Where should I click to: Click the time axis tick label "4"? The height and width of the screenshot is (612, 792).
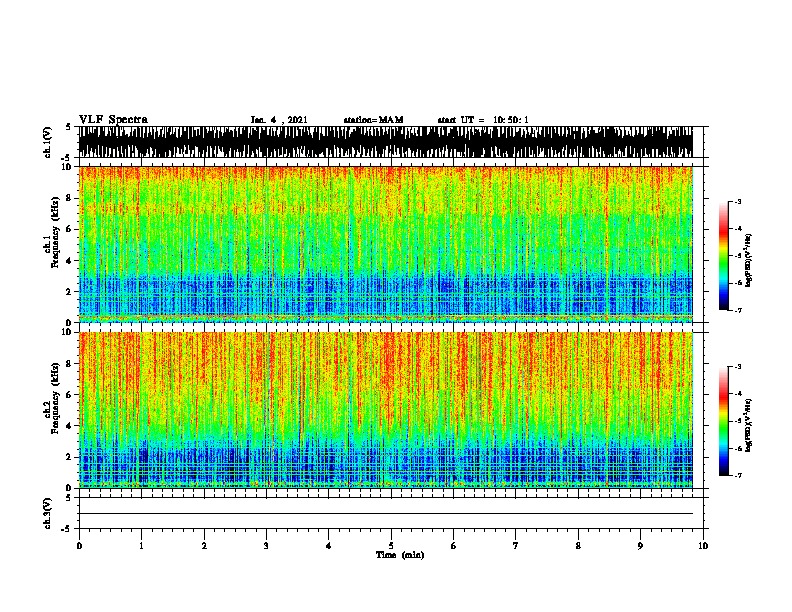tap(329, 546)
